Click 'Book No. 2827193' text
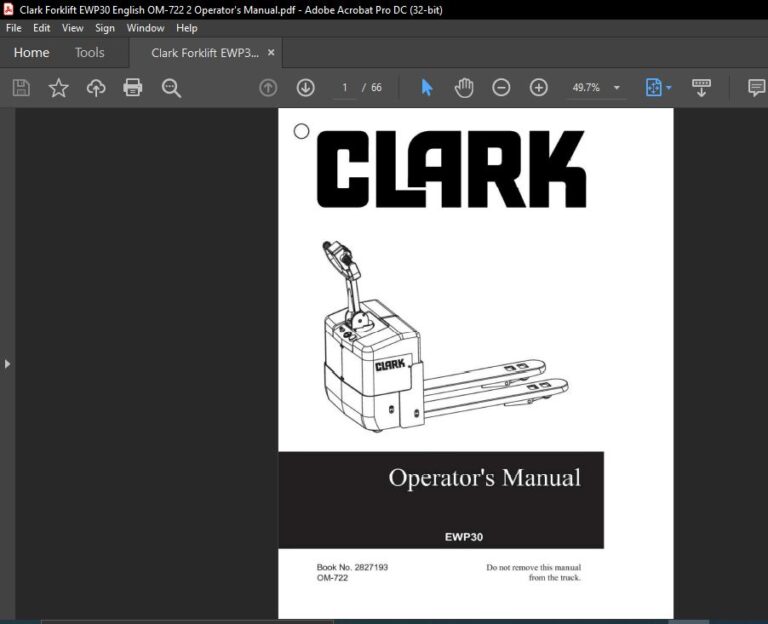 pos(352,567)
